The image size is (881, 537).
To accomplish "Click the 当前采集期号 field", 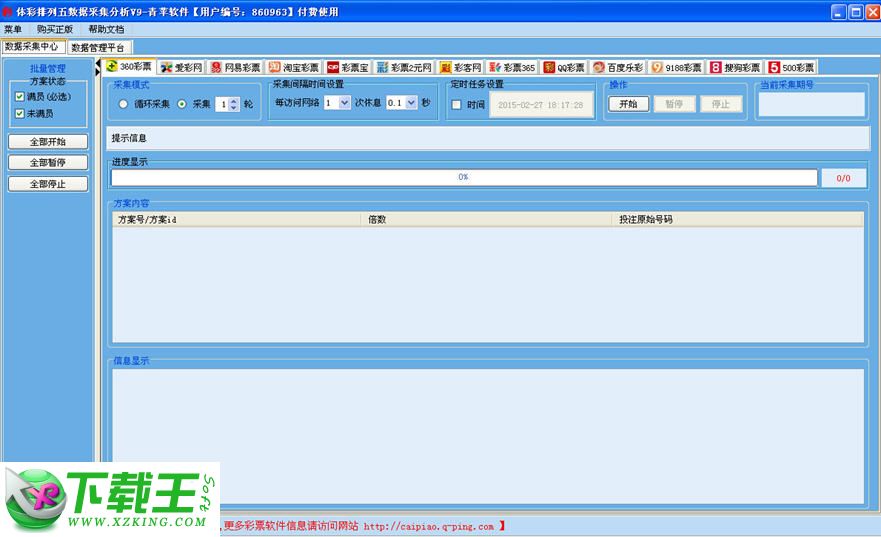I will pyautogui.click(x=811, y=104).
